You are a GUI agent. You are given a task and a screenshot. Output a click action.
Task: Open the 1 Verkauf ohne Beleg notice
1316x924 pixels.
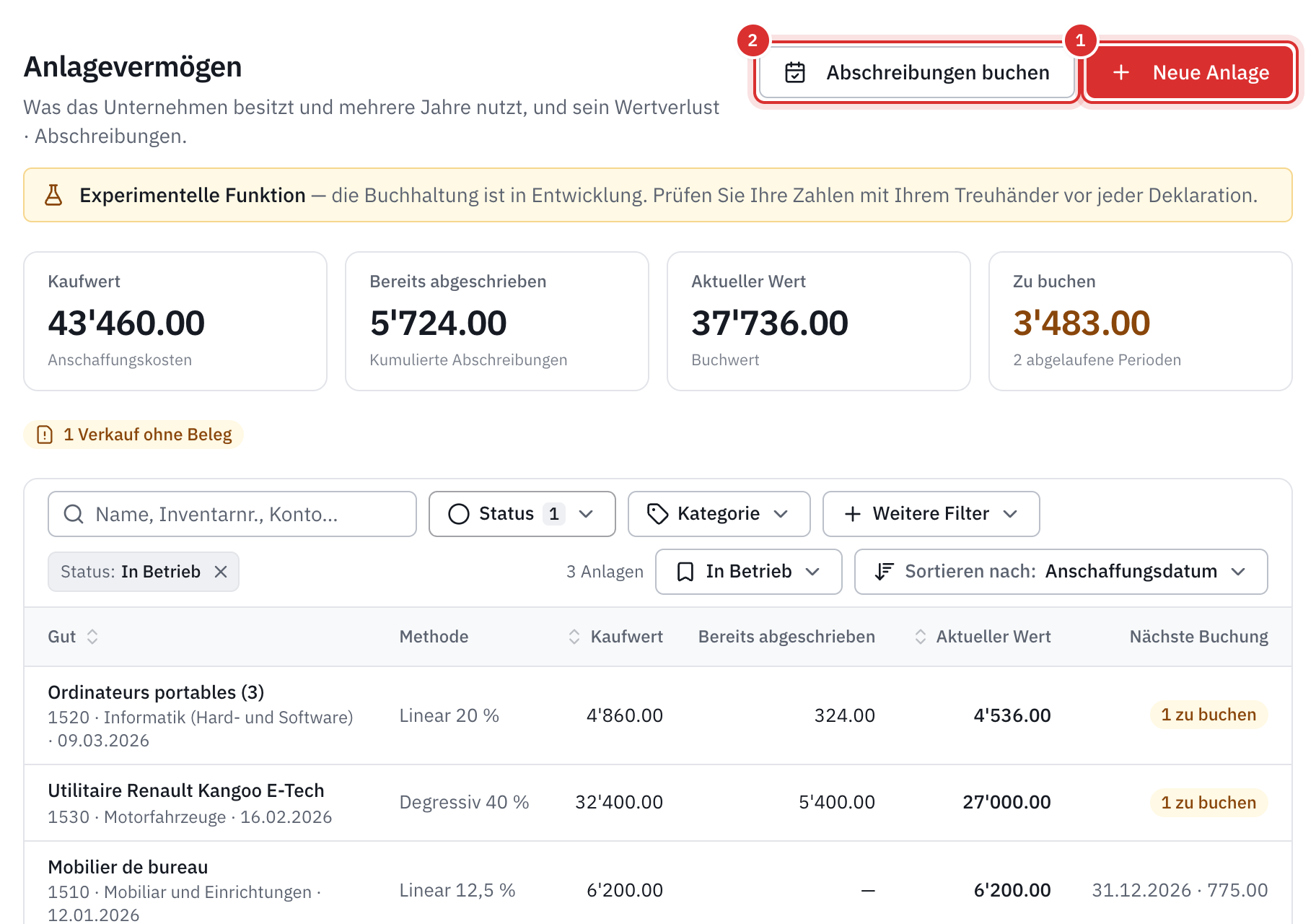point(134,435)
